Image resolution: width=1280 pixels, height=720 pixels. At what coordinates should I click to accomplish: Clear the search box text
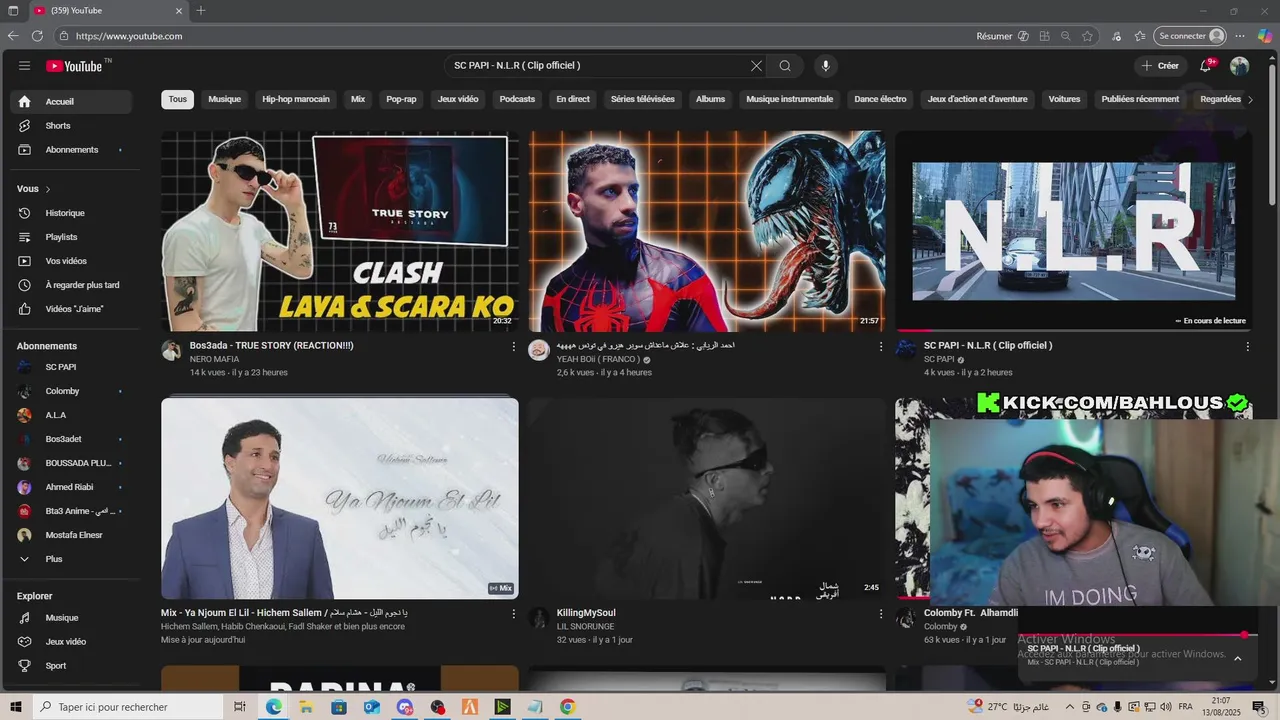pos(756,66)
